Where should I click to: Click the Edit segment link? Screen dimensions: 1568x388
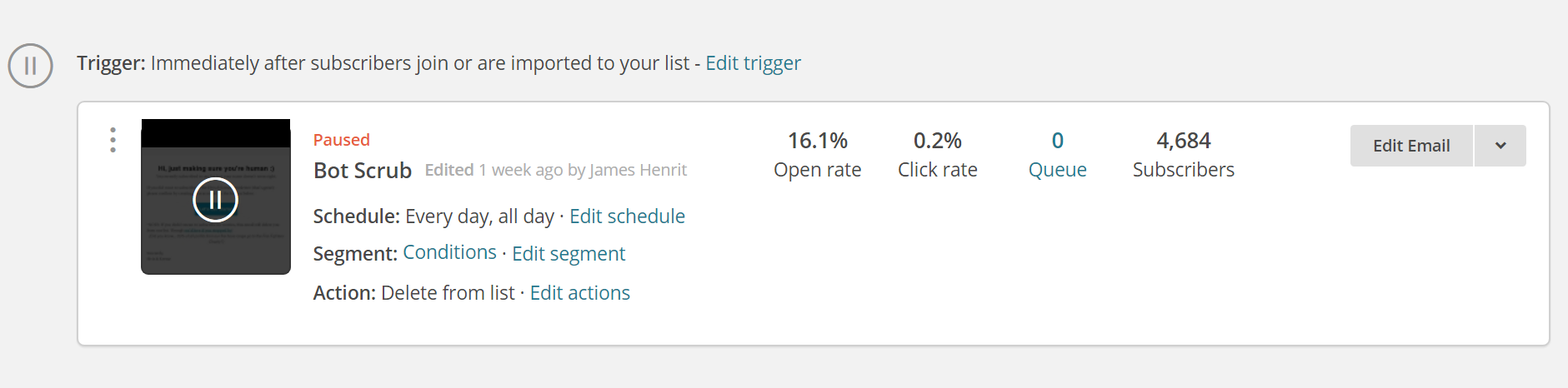(569, 254)
